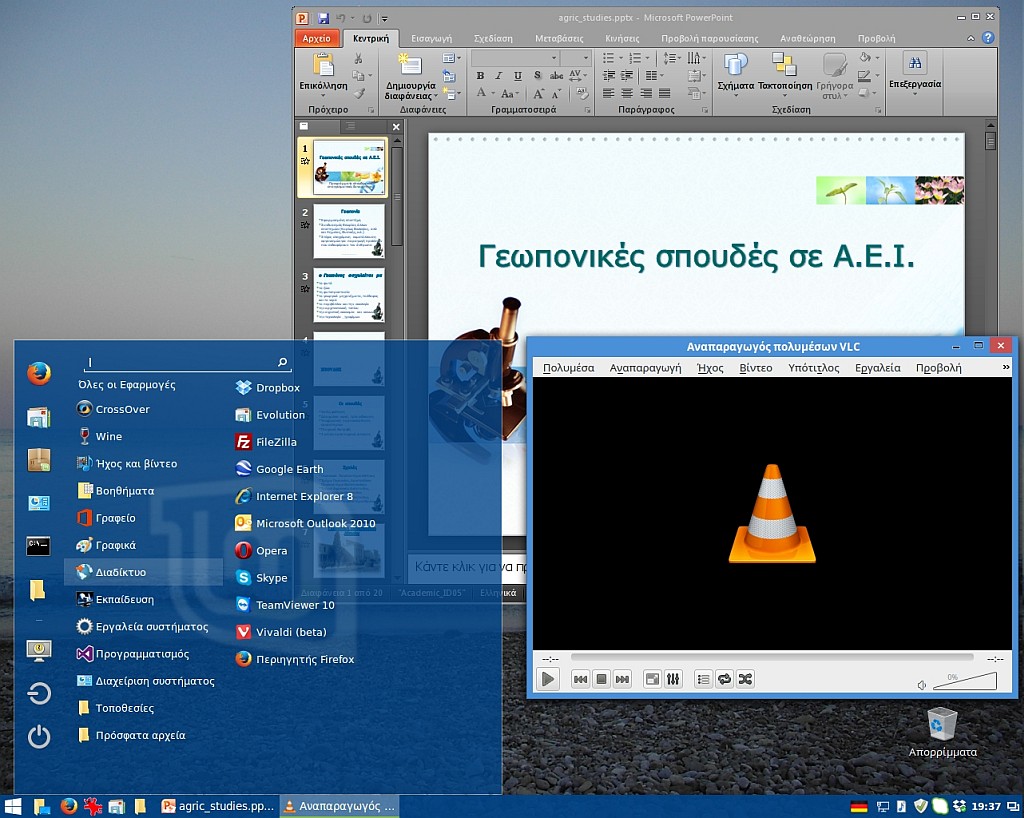Click the Επικόλληση paste icon
This screenshot has width=1024, height=818.
click(x=323, y=65)
